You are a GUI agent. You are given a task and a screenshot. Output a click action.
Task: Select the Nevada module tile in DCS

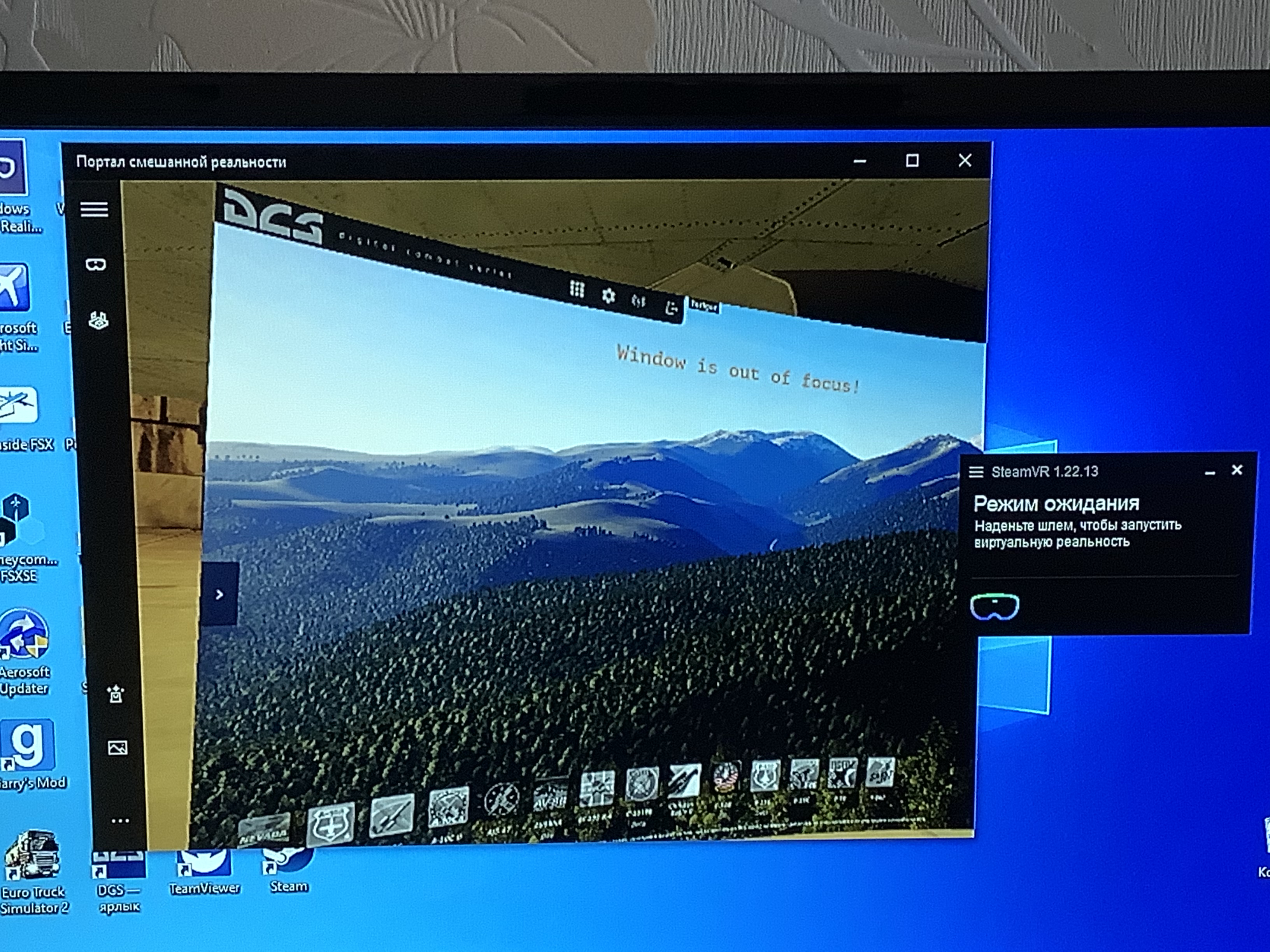(x=263, y=831)
